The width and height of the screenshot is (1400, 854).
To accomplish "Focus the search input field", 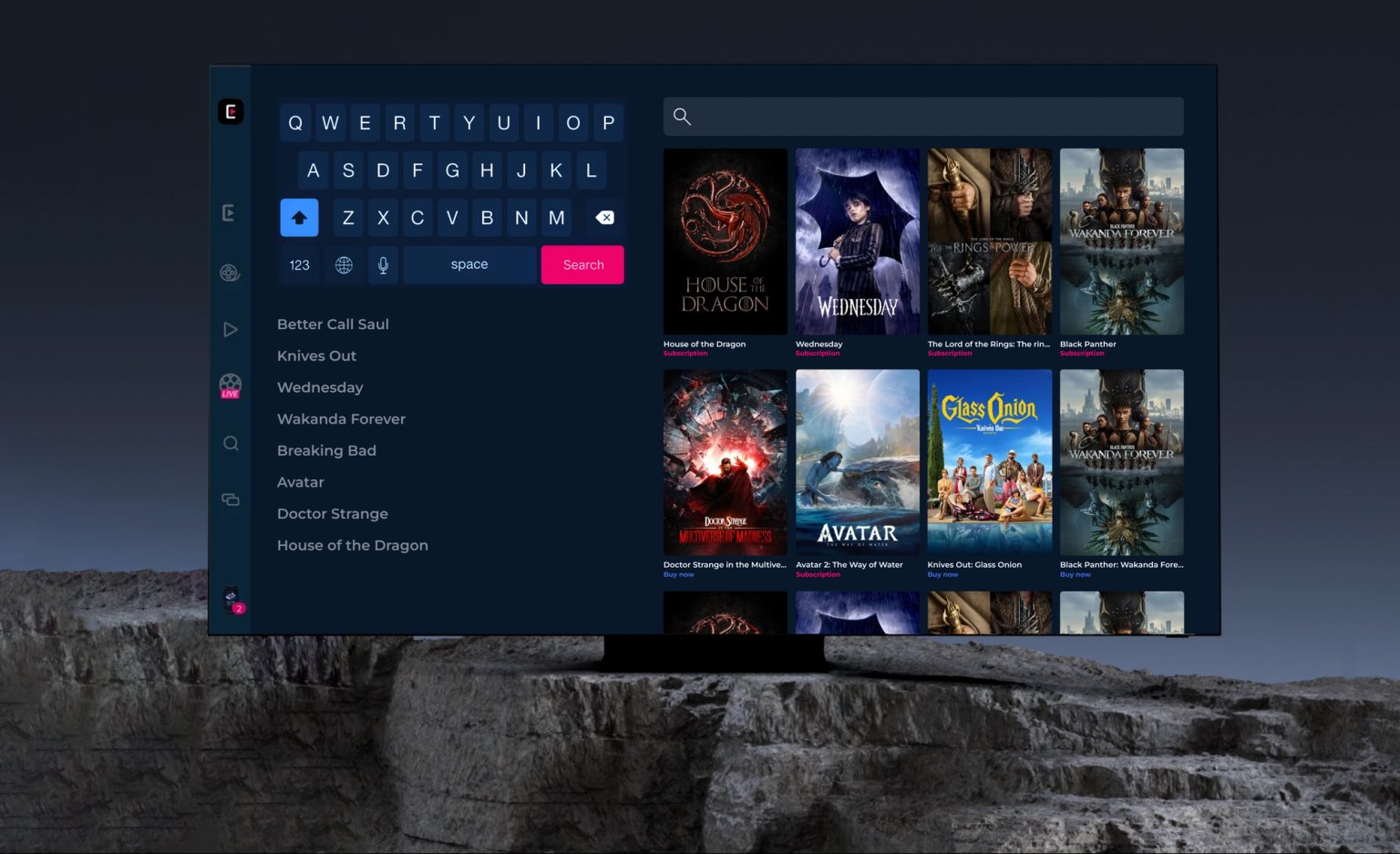I will coord(923,117).
